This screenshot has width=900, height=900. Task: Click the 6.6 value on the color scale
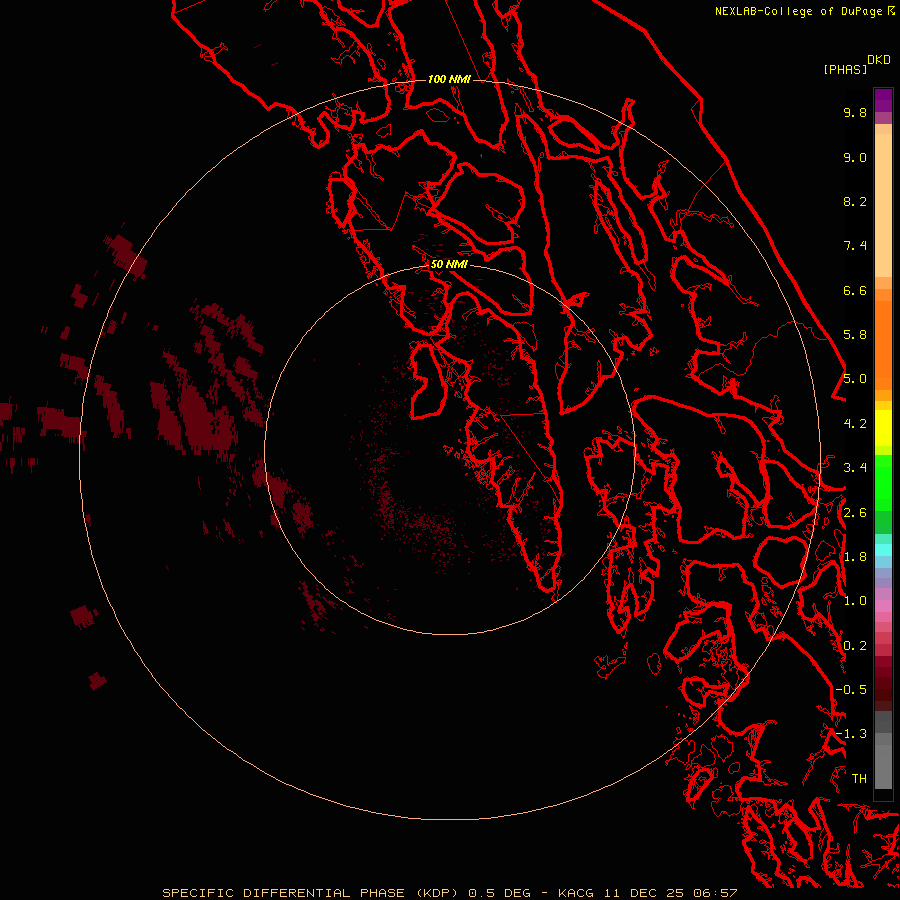click(x=855, y=290)
